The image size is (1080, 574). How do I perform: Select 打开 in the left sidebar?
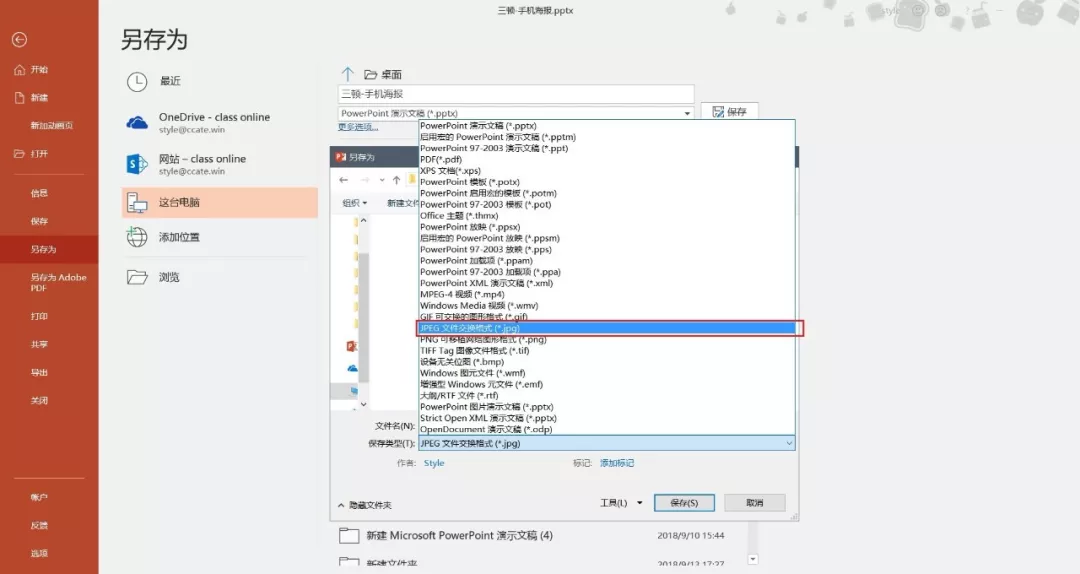click(32, 154)
